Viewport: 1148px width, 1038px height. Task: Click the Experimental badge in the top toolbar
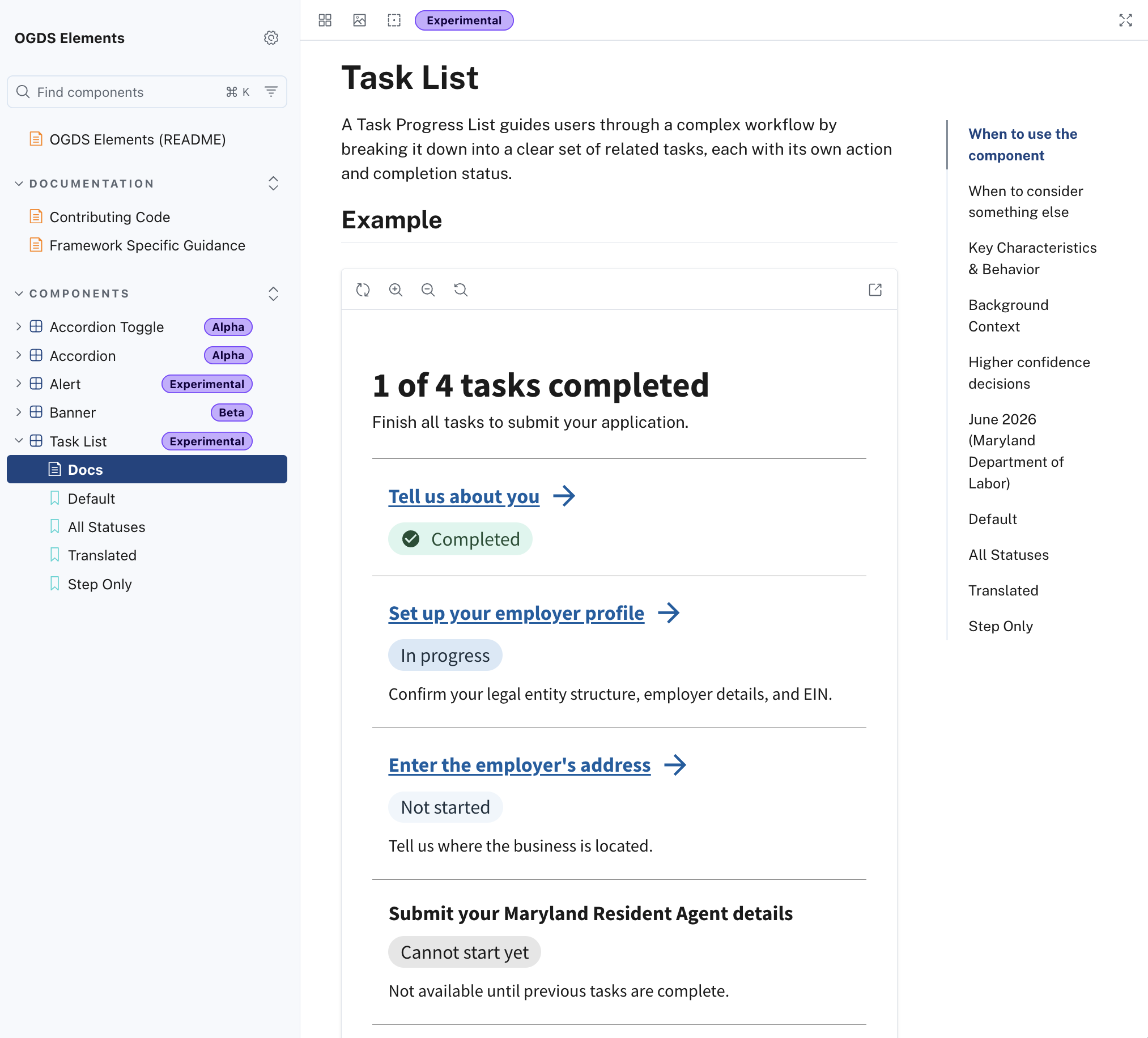click(x=464, y=20)
